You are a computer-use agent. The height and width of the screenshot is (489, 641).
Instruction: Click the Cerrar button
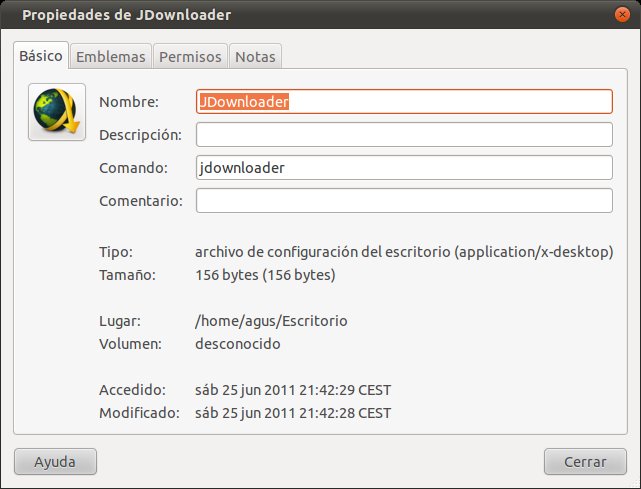(585, 462)
